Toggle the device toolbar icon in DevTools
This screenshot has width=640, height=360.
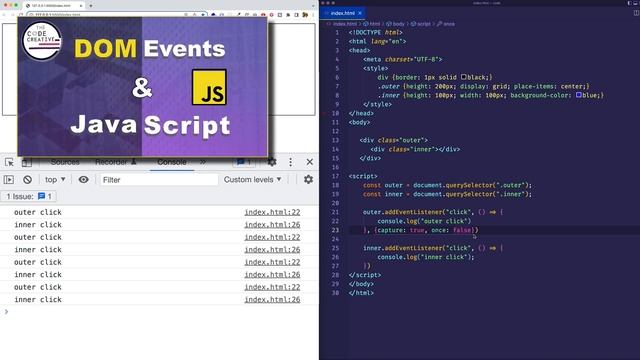click(x=27, y=162)
